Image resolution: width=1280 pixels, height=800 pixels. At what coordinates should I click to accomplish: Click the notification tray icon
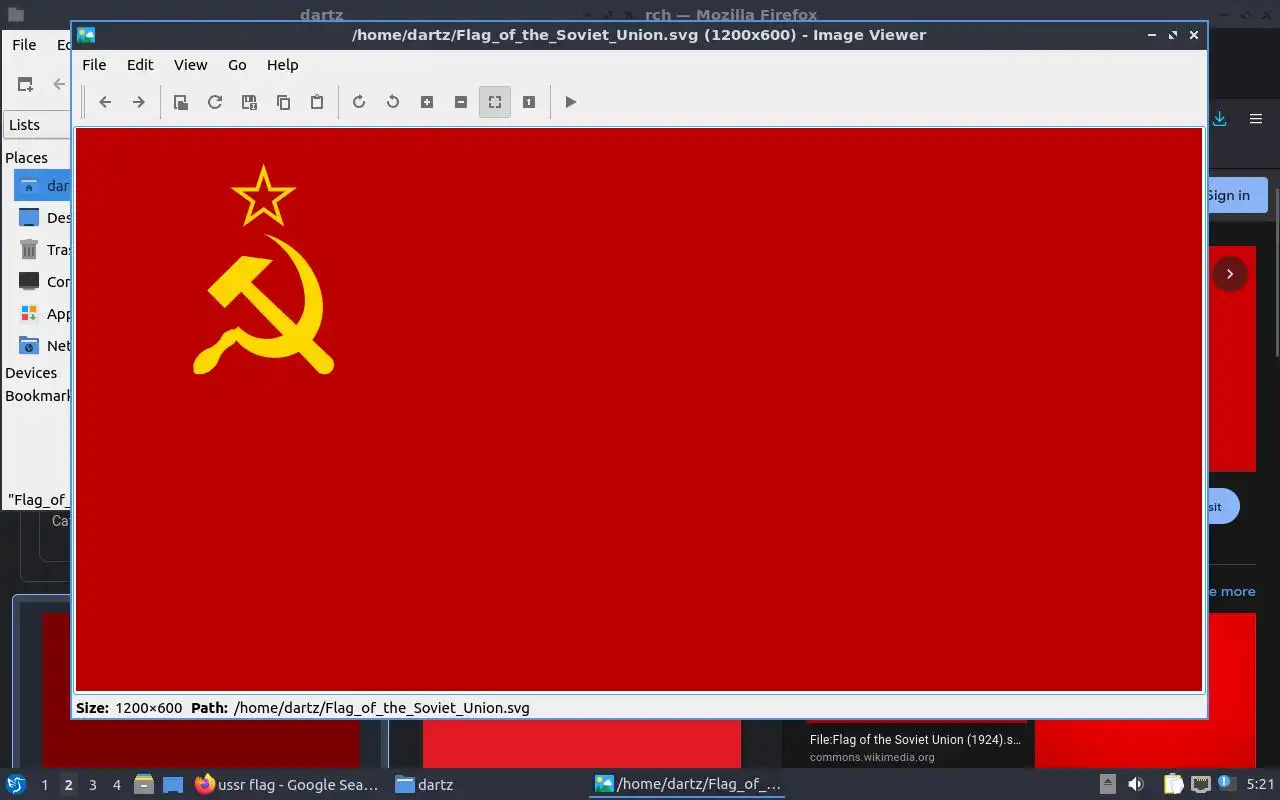point(1225,785)
